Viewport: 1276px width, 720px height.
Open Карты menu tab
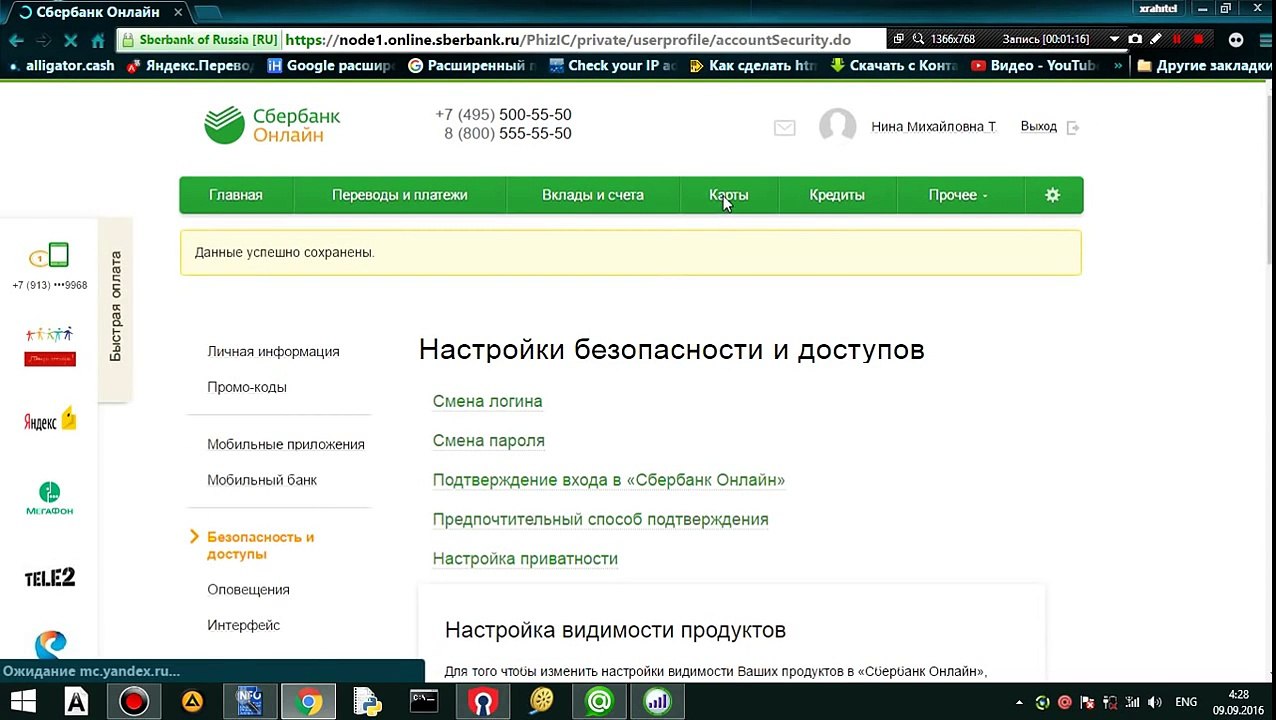[x=728, y=195]
